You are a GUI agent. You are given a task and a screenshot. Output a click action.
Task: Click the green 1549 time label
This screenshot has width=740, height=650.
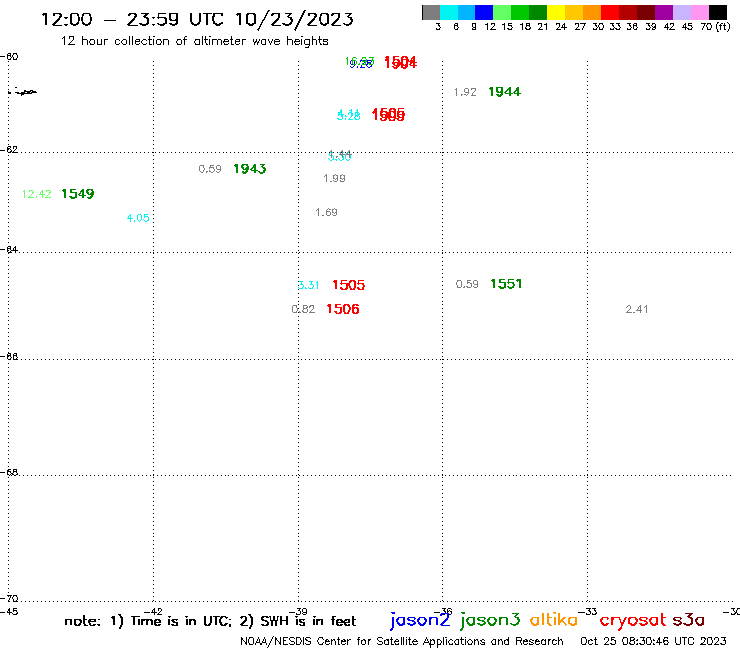[x=78, y=194]
